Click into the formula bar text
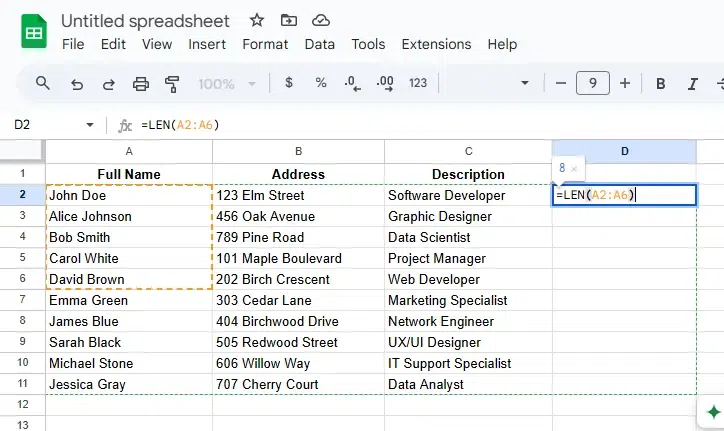 click(x=180, y=125)
